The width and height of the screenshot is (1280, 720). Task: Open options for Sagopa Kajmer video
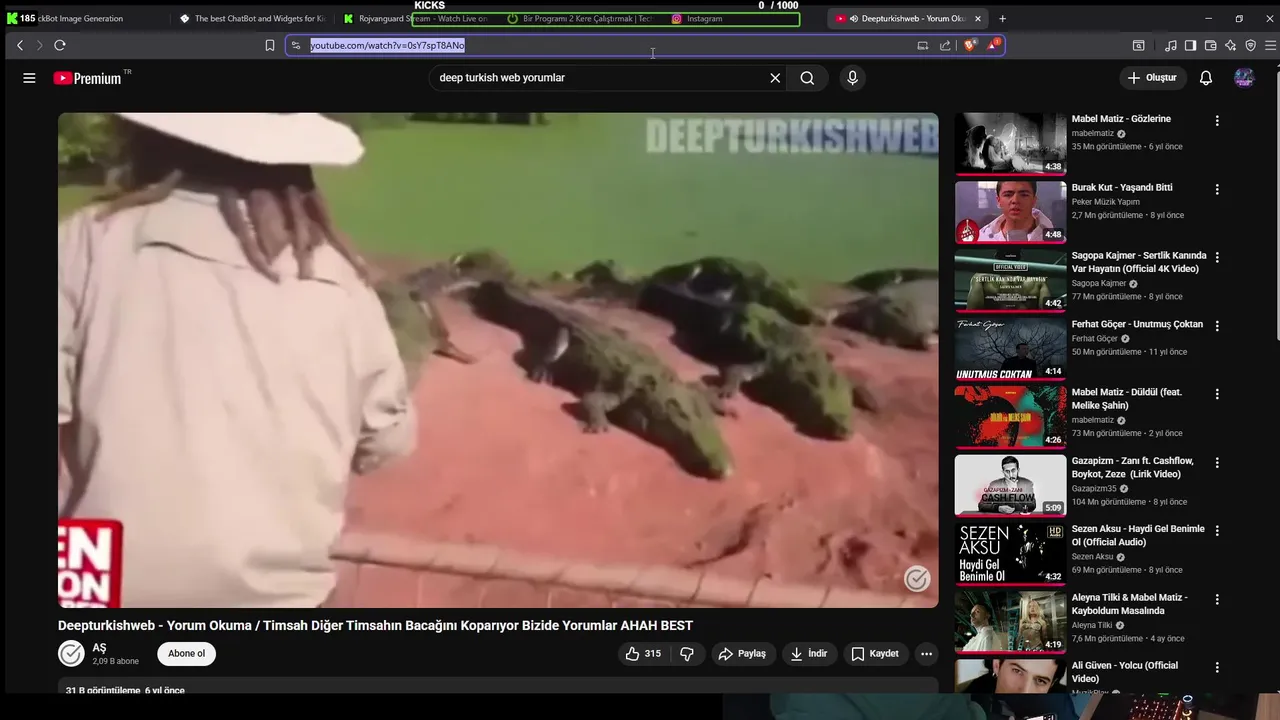tap(1217, 257)
